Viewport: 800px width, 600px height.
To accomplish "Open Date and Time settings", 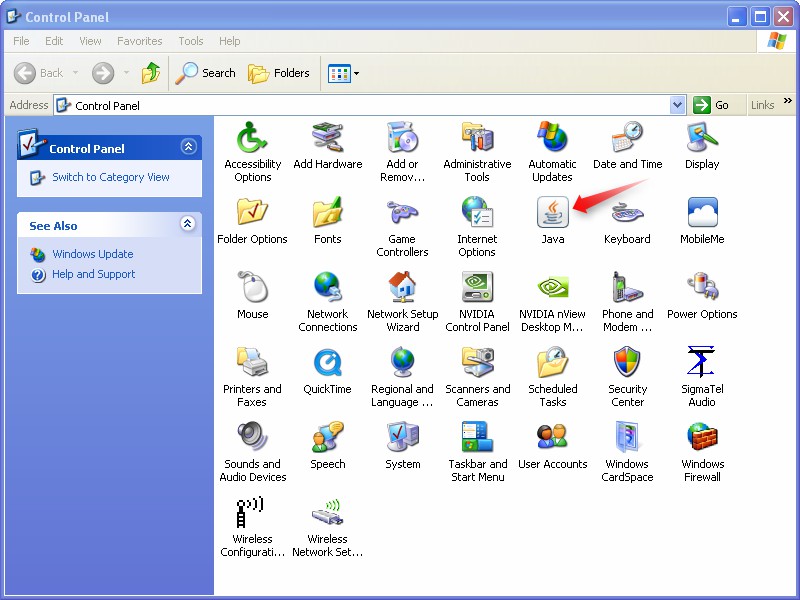I will click(x=627, y=138).
